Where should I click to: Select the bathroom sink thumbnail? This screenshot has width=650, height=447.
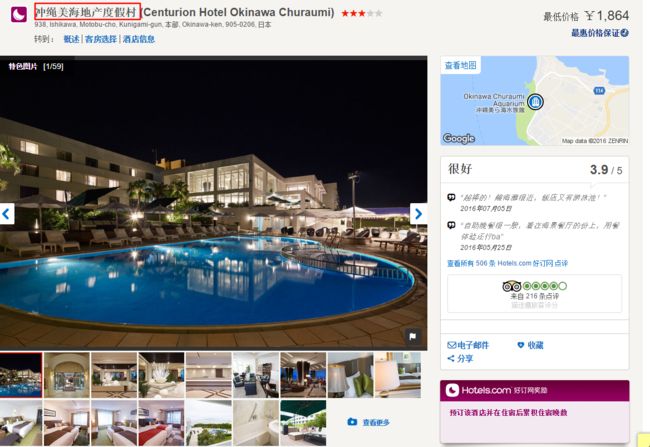click(x=256, y=423)
